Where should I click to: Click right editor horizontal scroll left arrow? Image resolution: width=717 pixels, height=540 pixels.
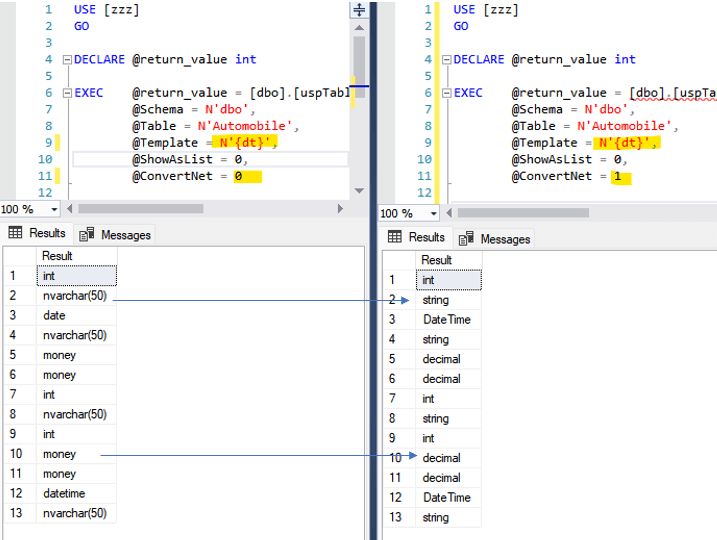click(449, 213)
